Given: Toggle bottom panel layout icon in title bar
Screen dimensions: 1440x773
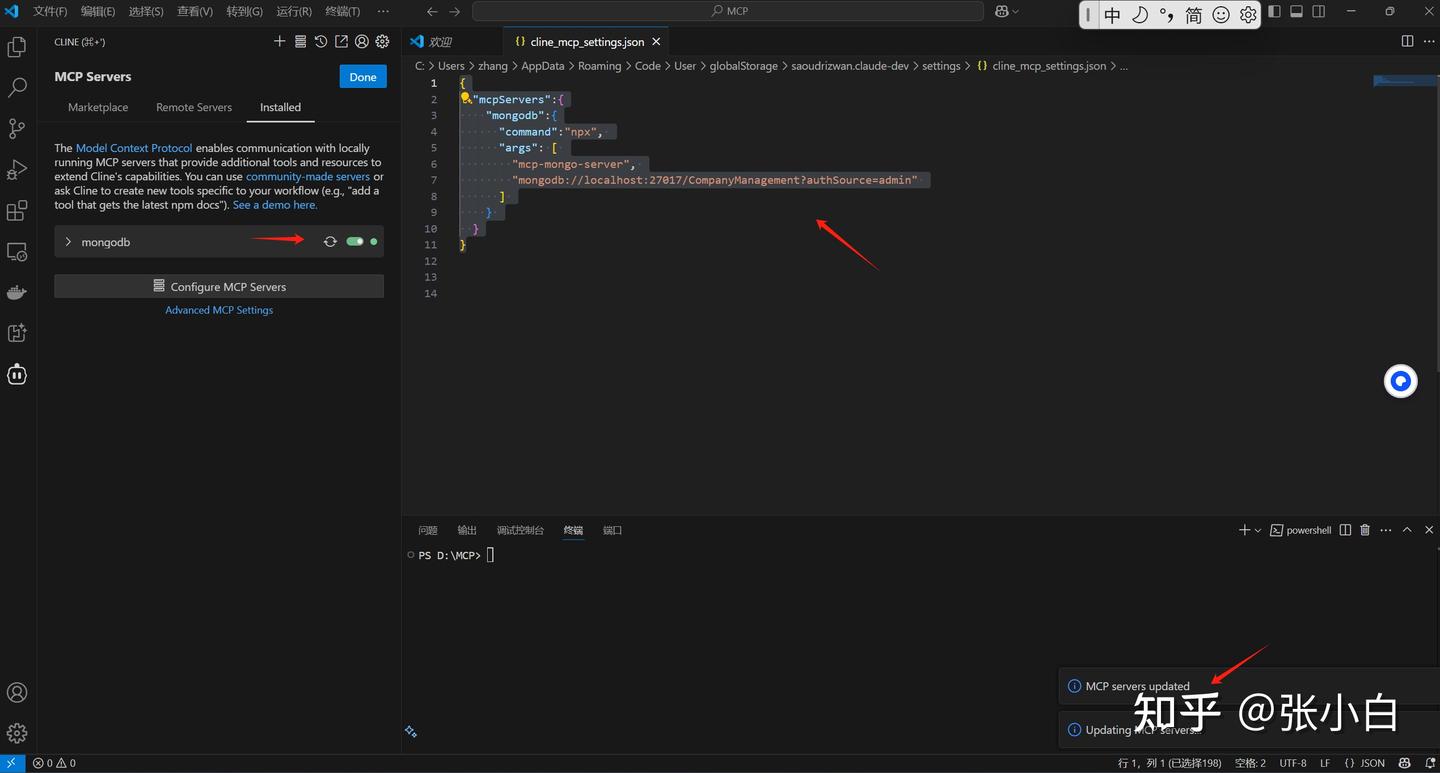Looking at the screenshot, I should pos(1297,12).
